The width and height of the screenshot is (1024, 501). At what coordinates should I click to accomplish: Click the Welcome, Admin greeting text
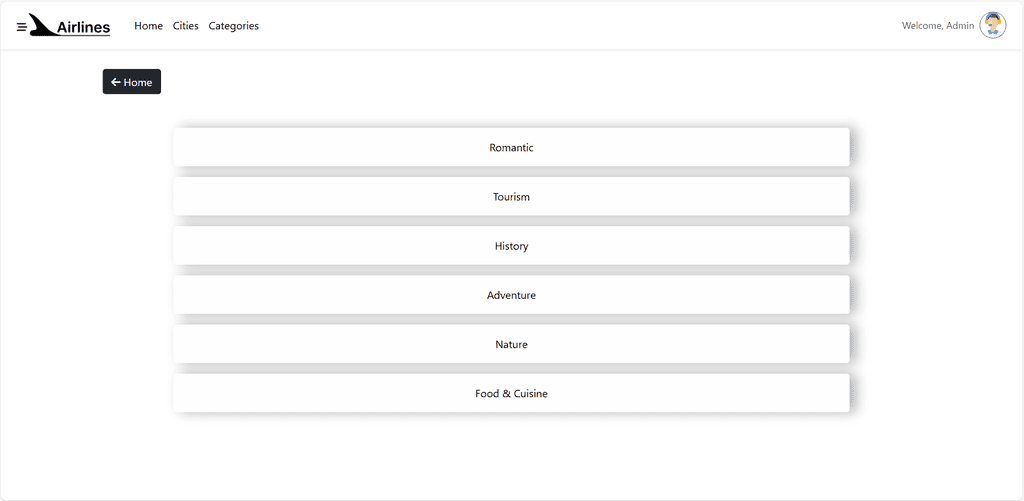point(937,26)
